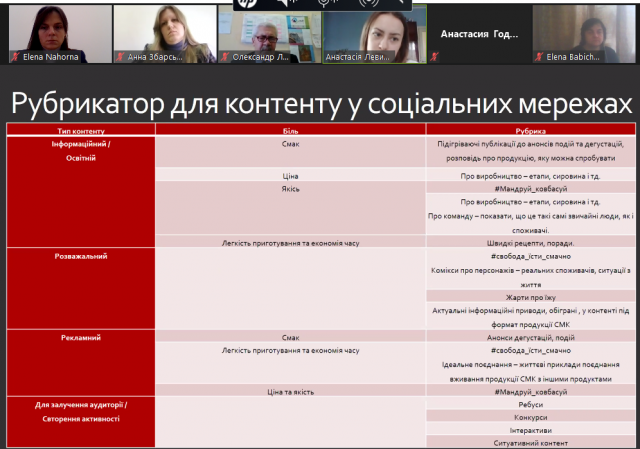Click the Біль column header

pyautogui.click(x=290, y=131)
